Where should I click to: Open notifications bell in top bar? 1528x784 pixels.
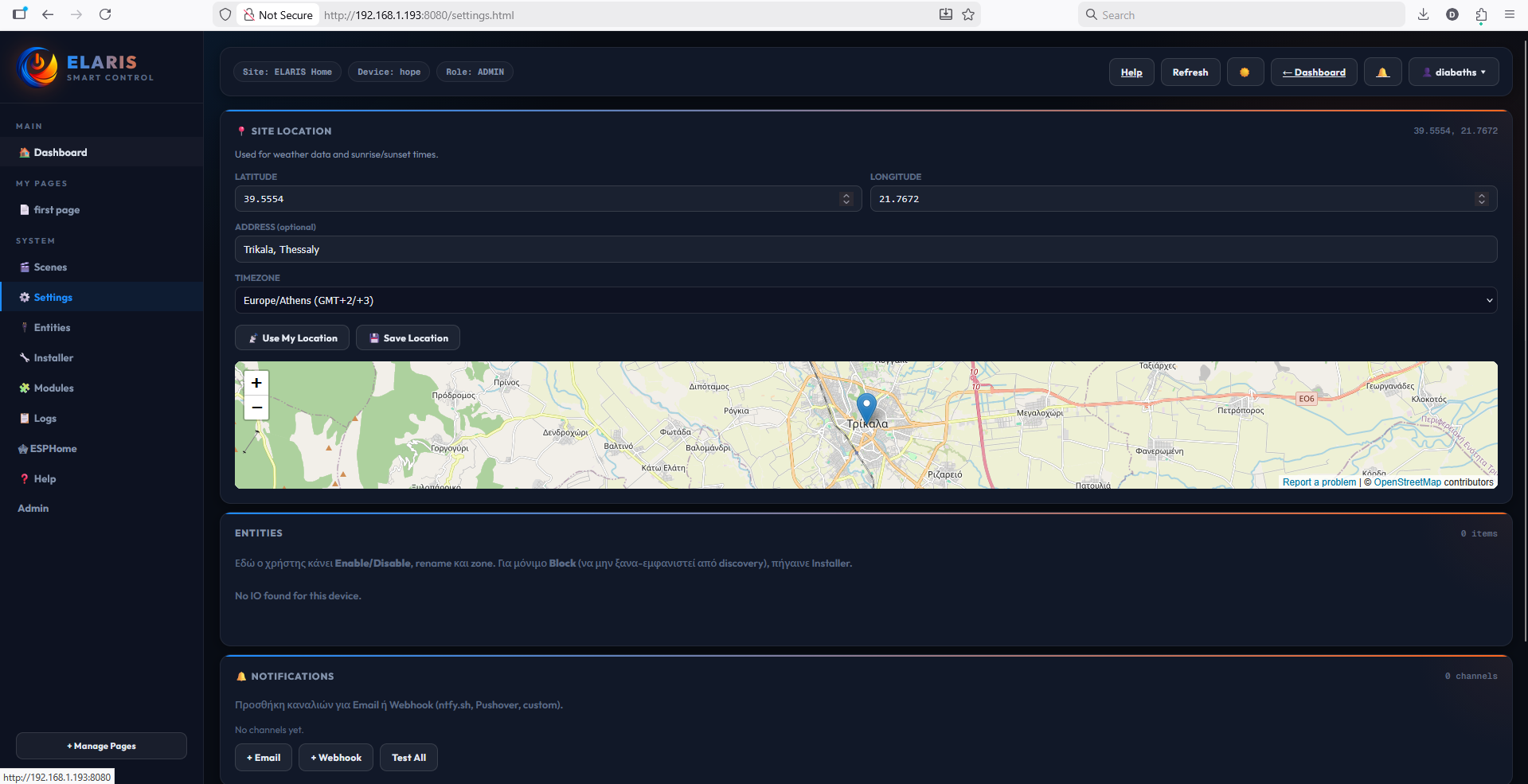pos(1382,72)
